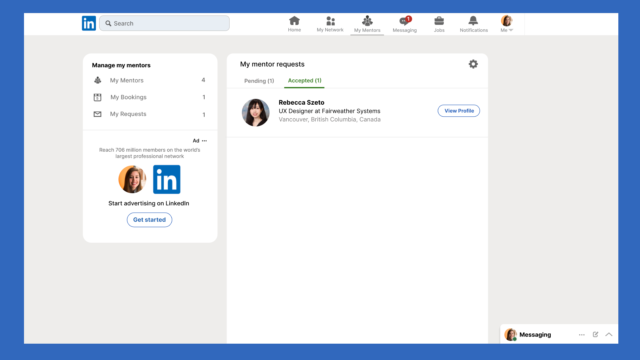Compose new message via pencil icon
This screenshot has width=640, height=360.
coord(596,334)
